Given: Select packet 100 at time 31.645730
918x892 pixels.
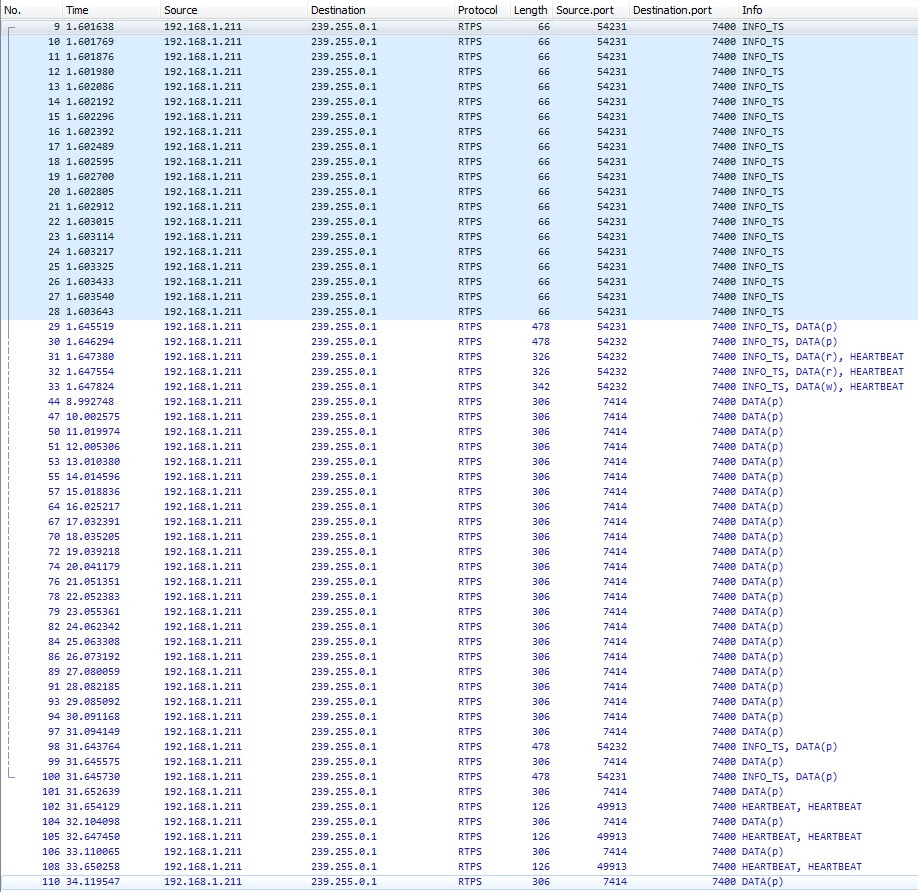Looking at the screenshot, I should coord(459,777).
